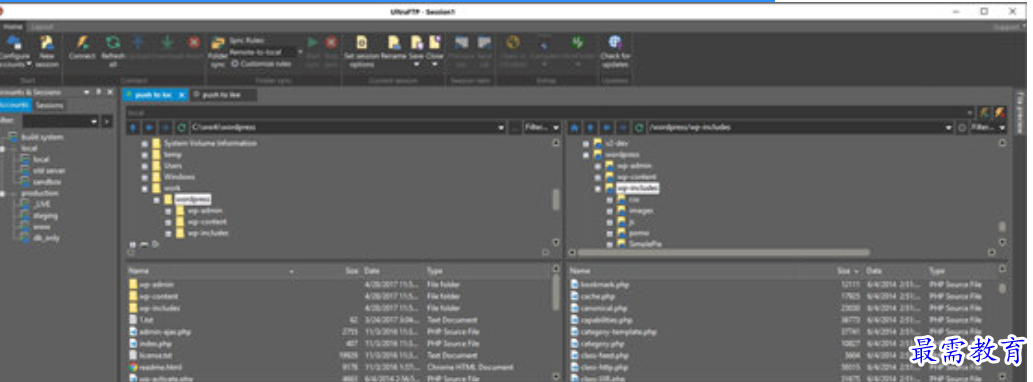The image size is (1033, 382).
Task: Go to home folder in remote pane
Action: (x=574, y=127)
